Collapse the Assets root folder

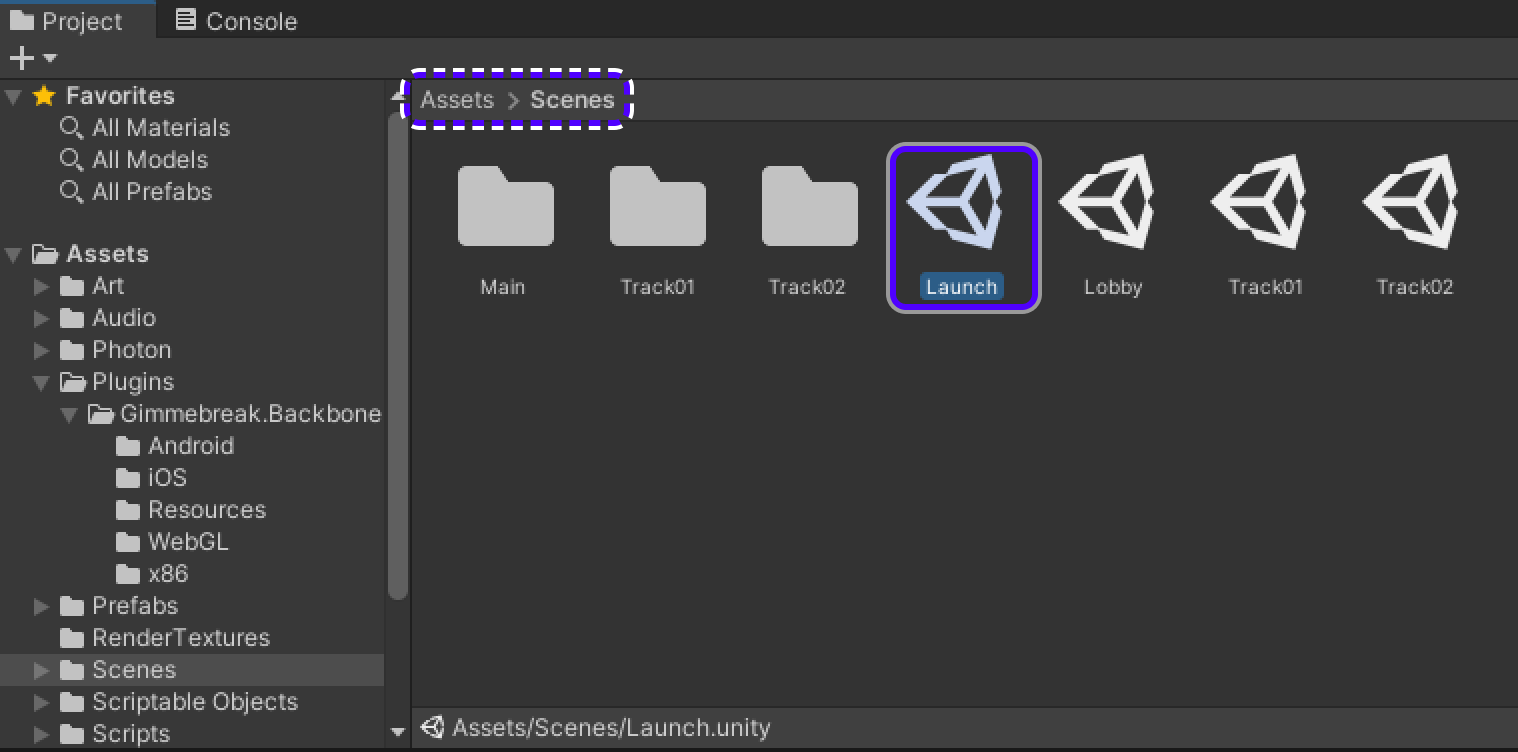(x=13, y=255)
